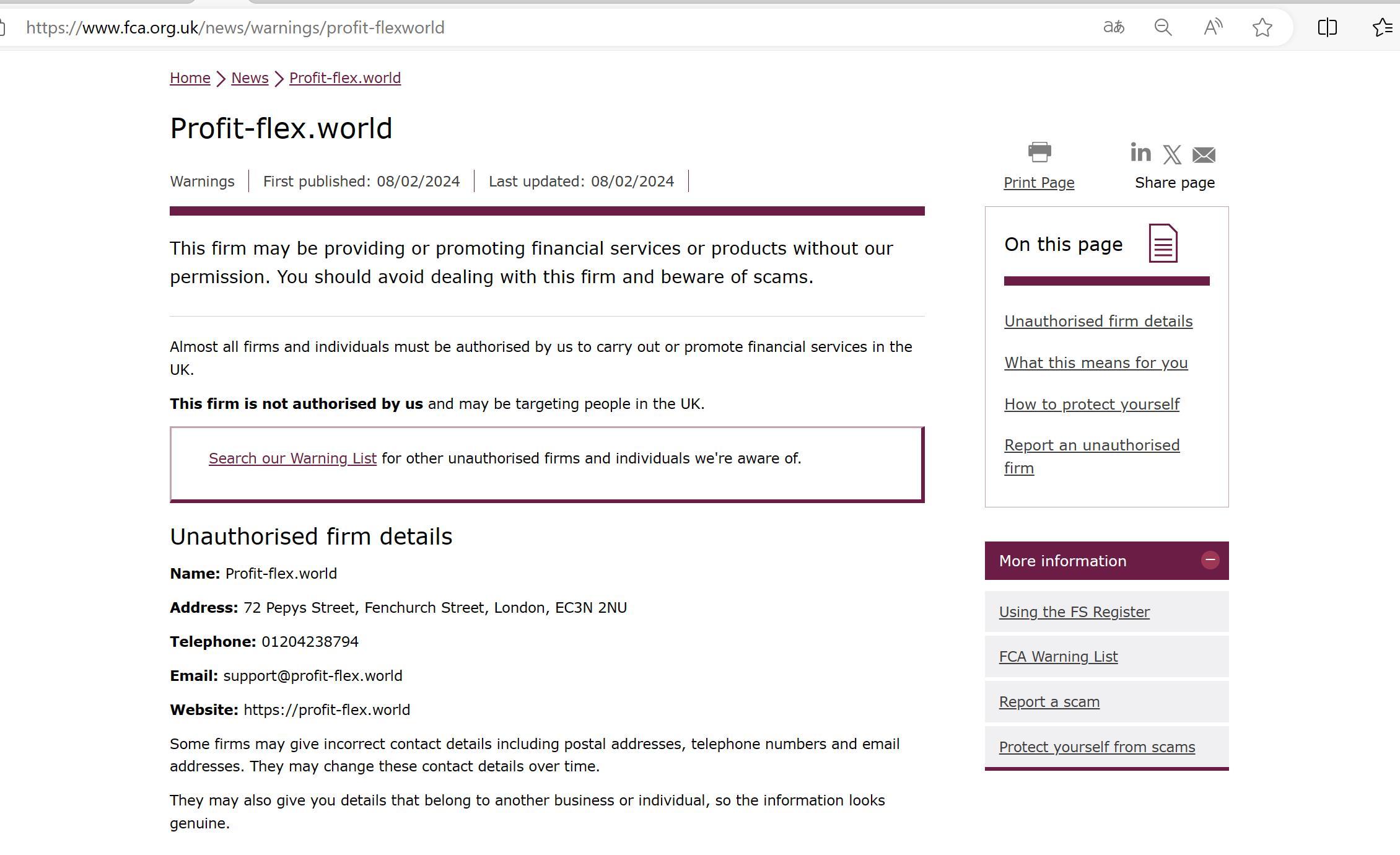Viewport: 1400px width, 855px height.
Task: Open the split screen browser icon
Action: pos(1327,27)
